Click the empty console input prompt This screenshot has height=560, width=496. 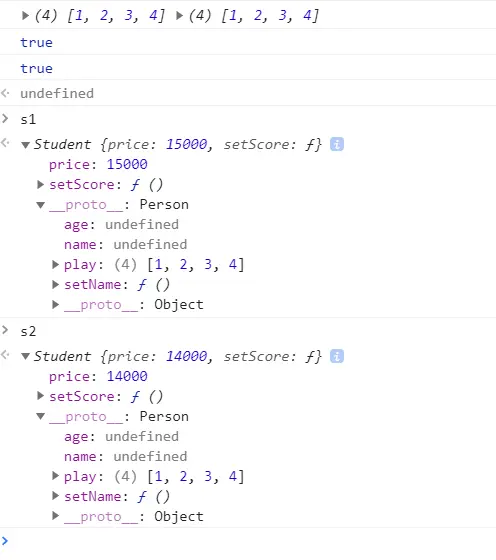(x=250, y=541)
